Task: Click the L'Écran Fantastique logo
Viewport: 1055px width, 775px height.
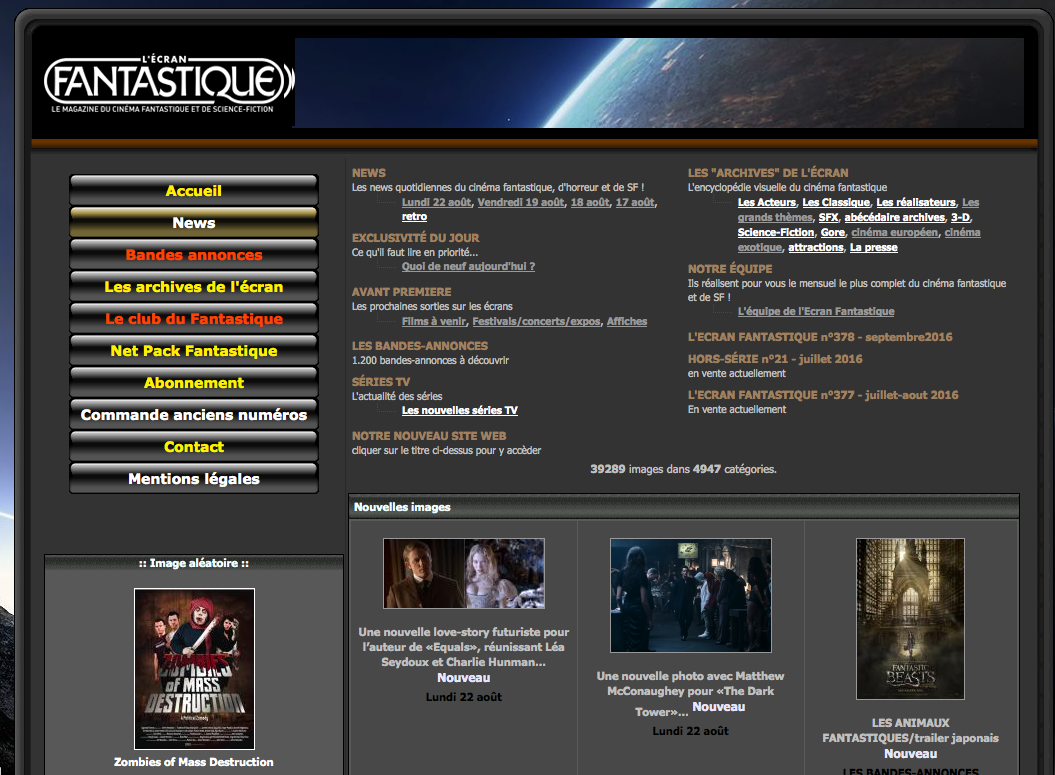Action: (168, 82)
